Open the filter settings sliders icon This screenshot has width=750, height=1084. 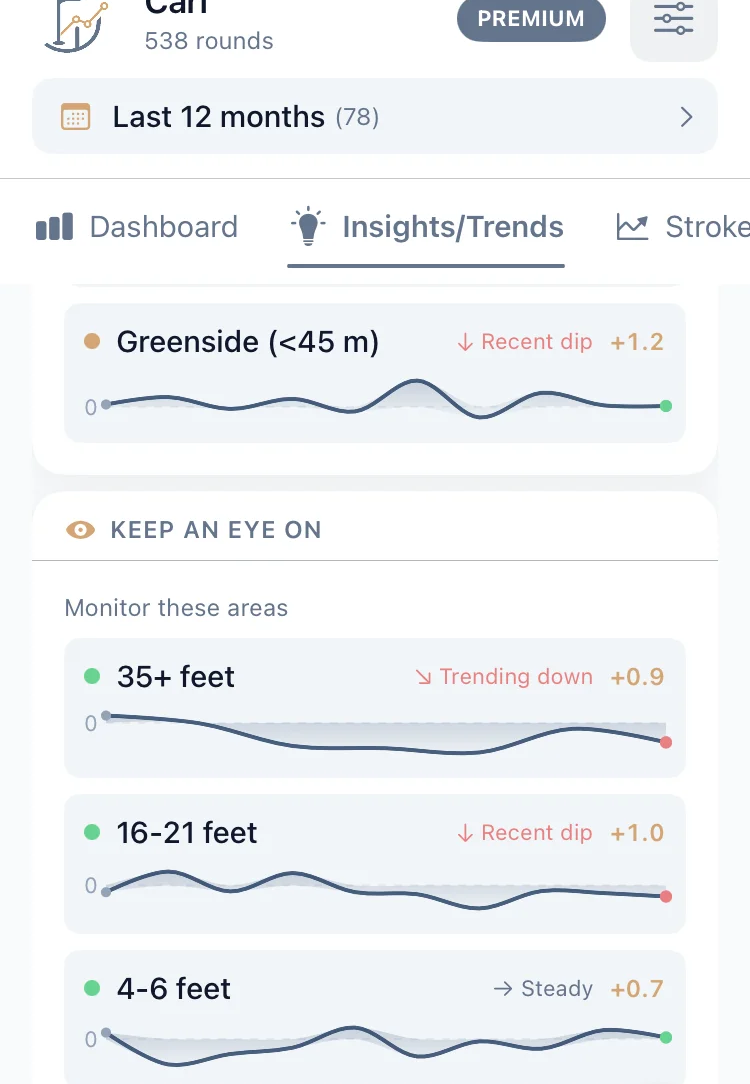tap(673, 20)
